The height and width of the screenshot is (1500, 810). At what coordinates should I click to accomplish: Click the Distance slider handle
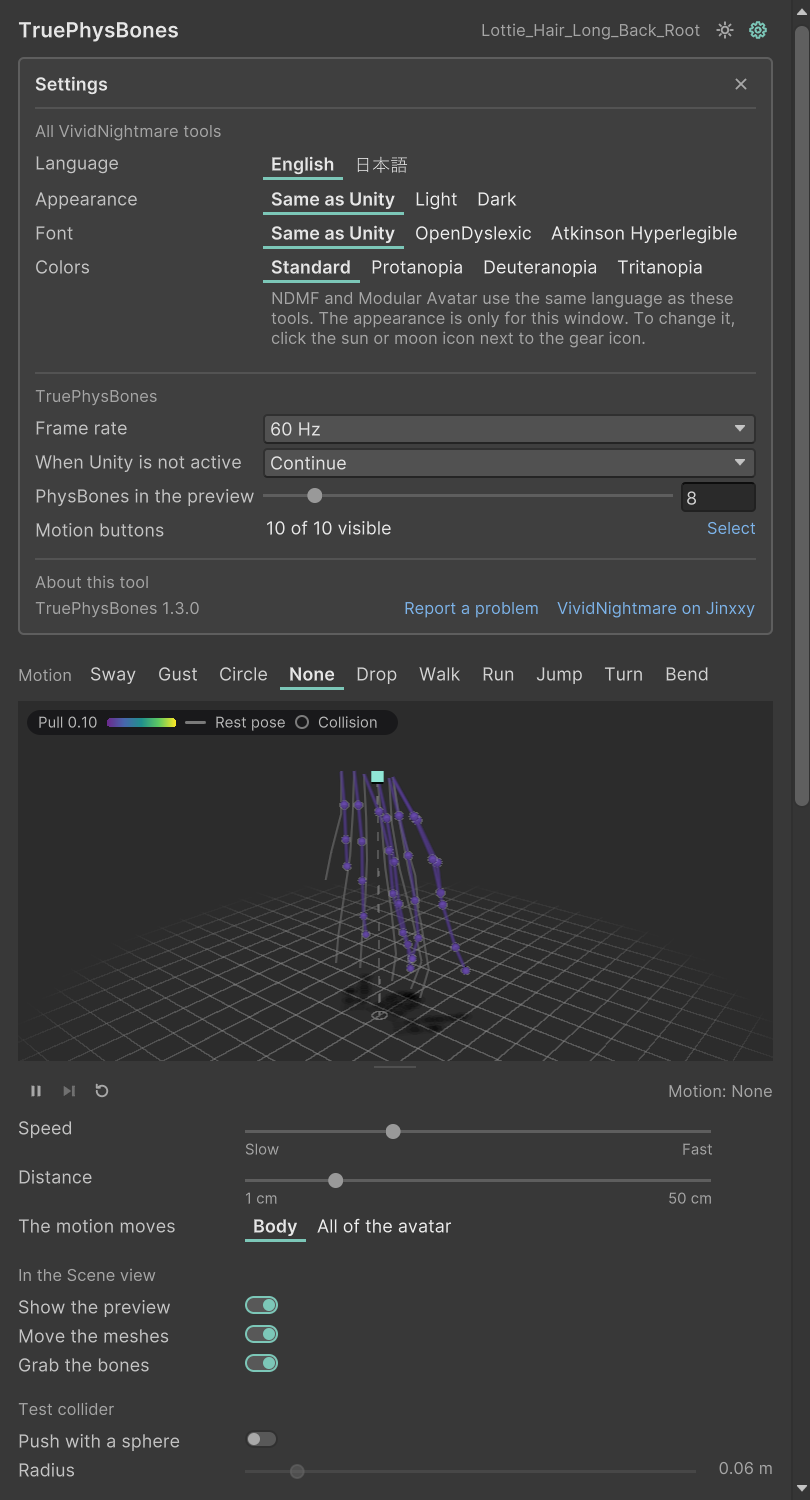pos(336,1180)
